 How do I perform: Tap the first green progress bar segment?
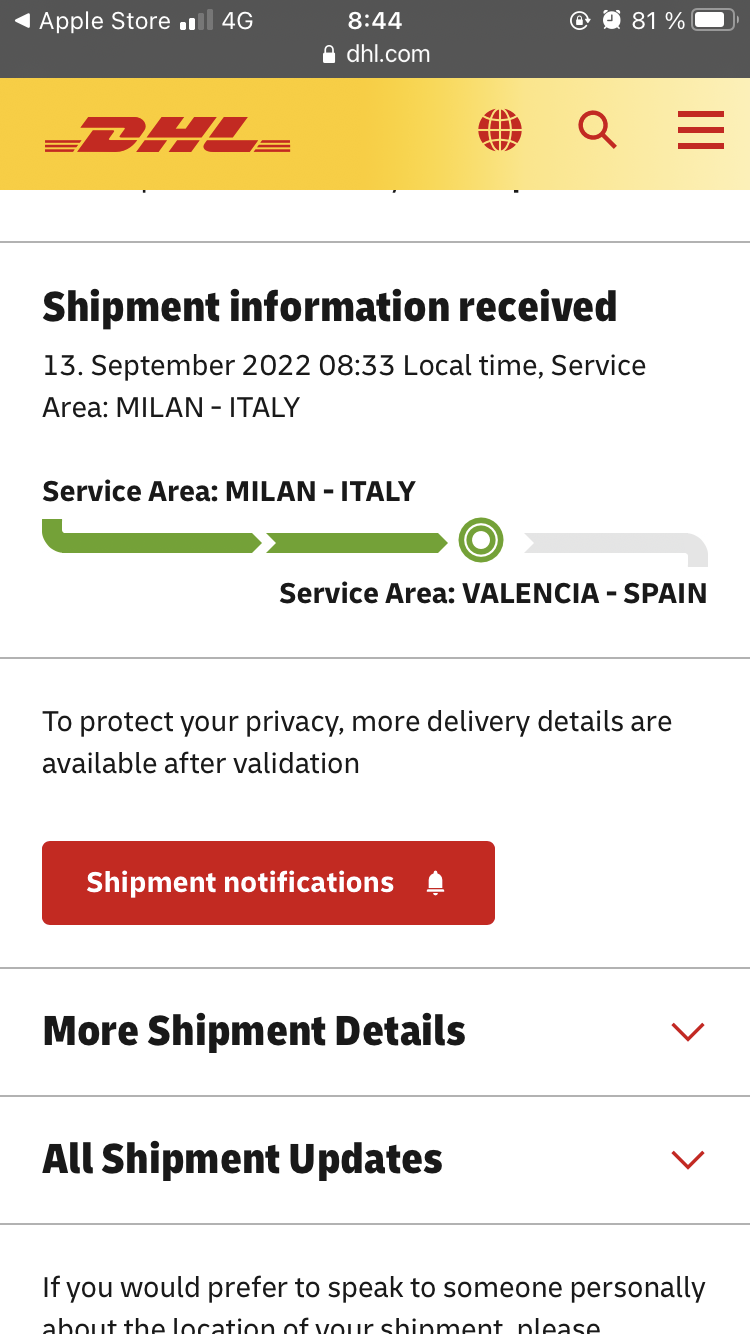151,538
